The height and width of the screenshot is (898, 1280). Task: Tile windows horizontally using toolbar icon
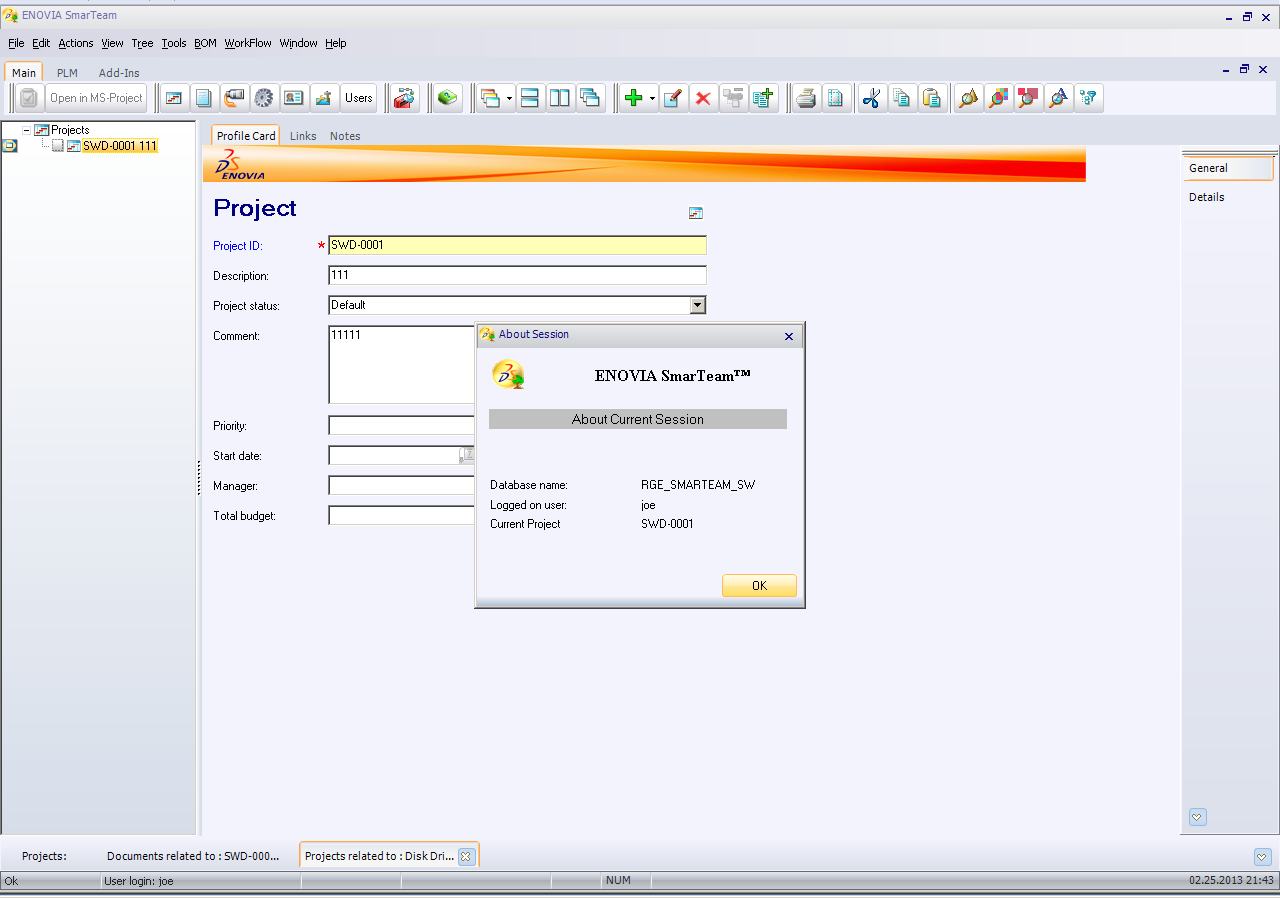click(530, 98)
